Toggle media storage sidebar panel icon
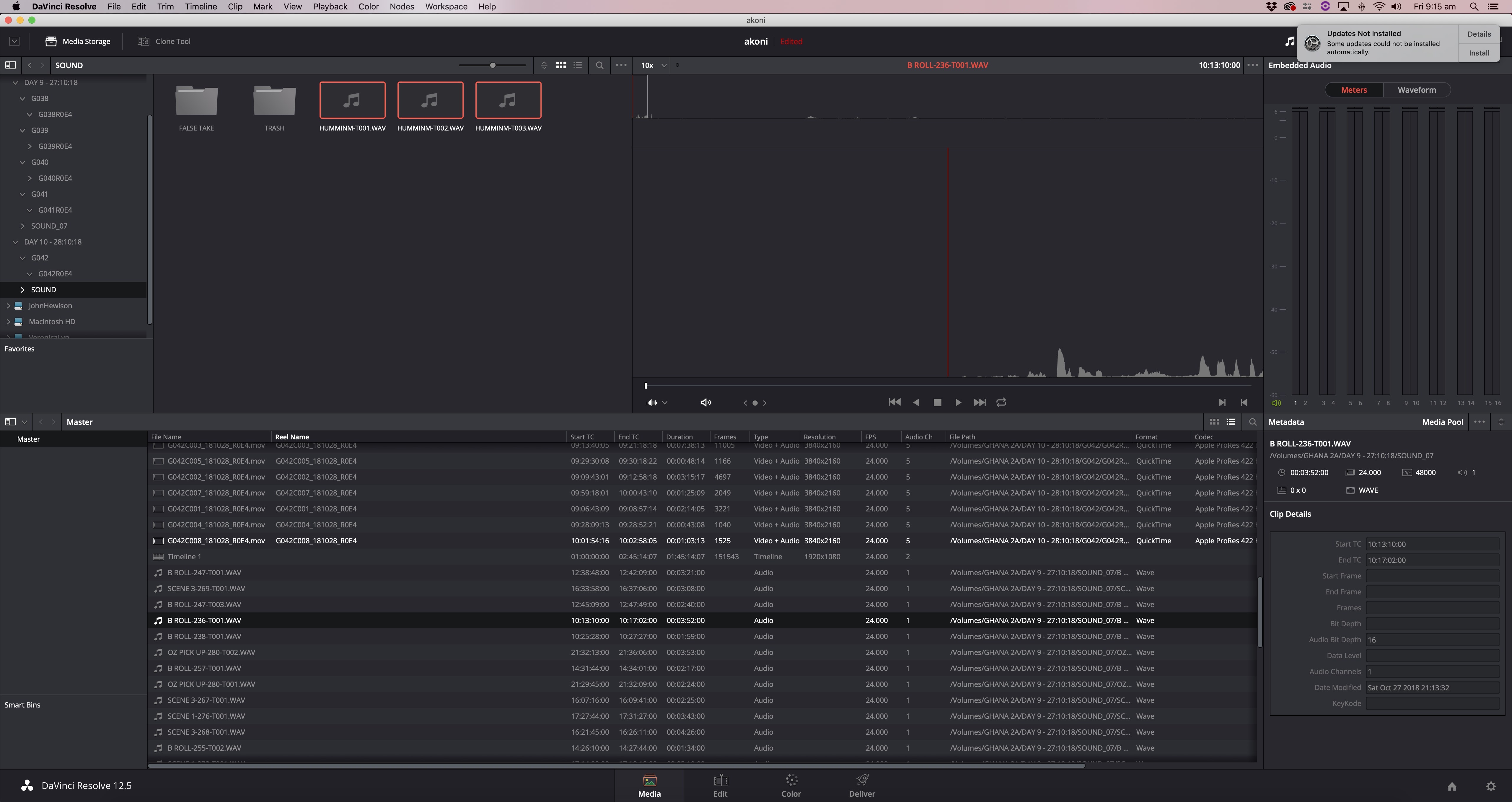 point(11,65)
